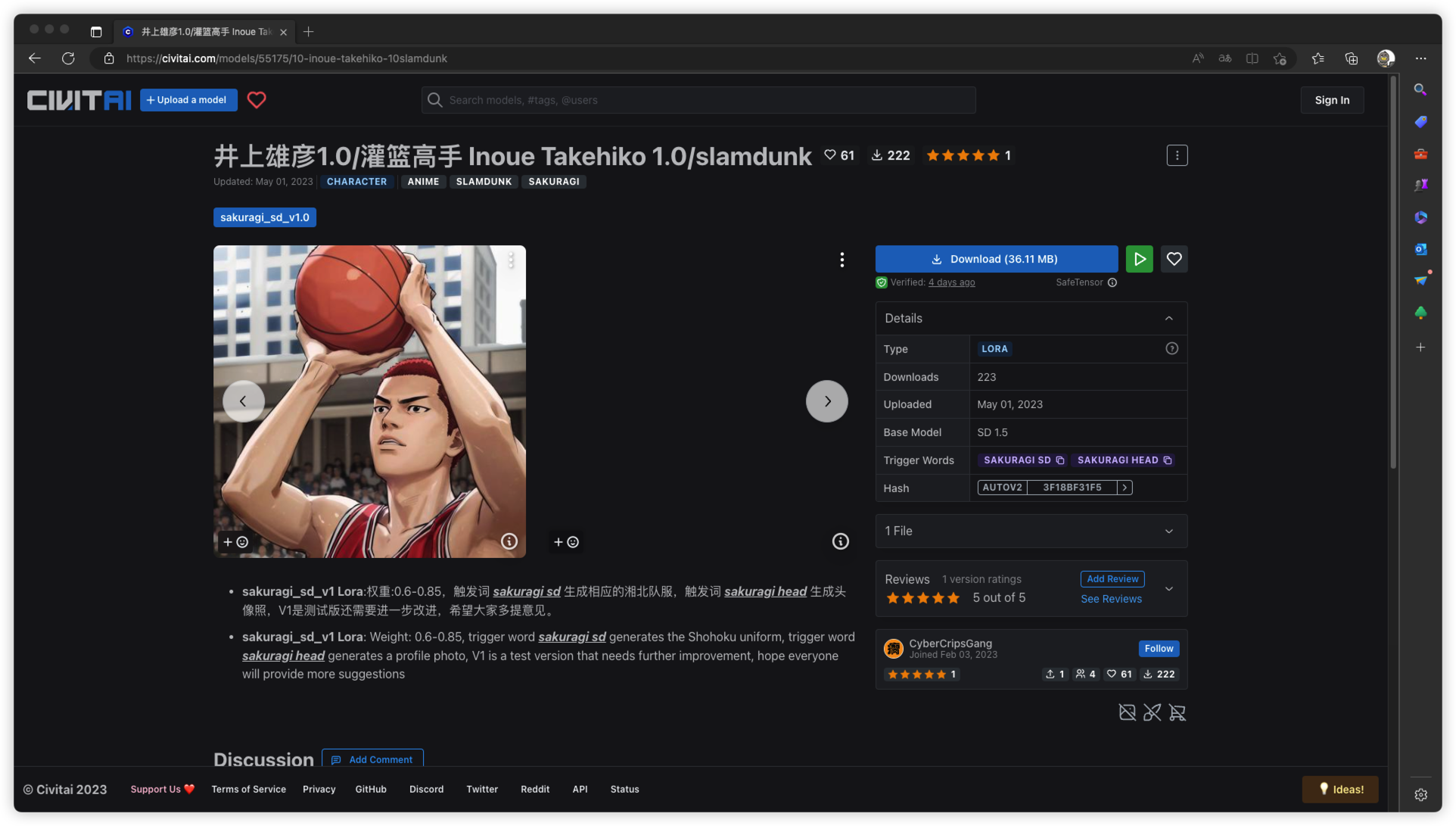View info for the basketball image
The image size is (1456, 826).
coord(509,541)
